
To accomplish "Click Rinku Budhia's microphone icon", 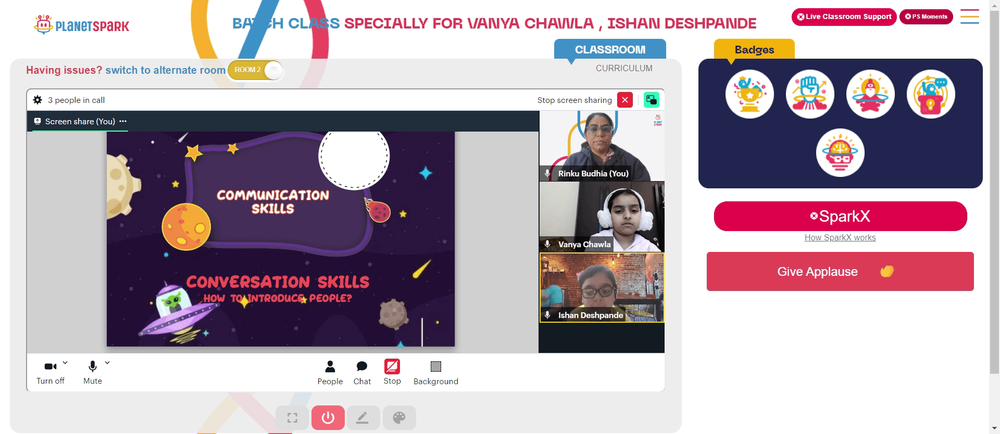I will pos(547,173).
